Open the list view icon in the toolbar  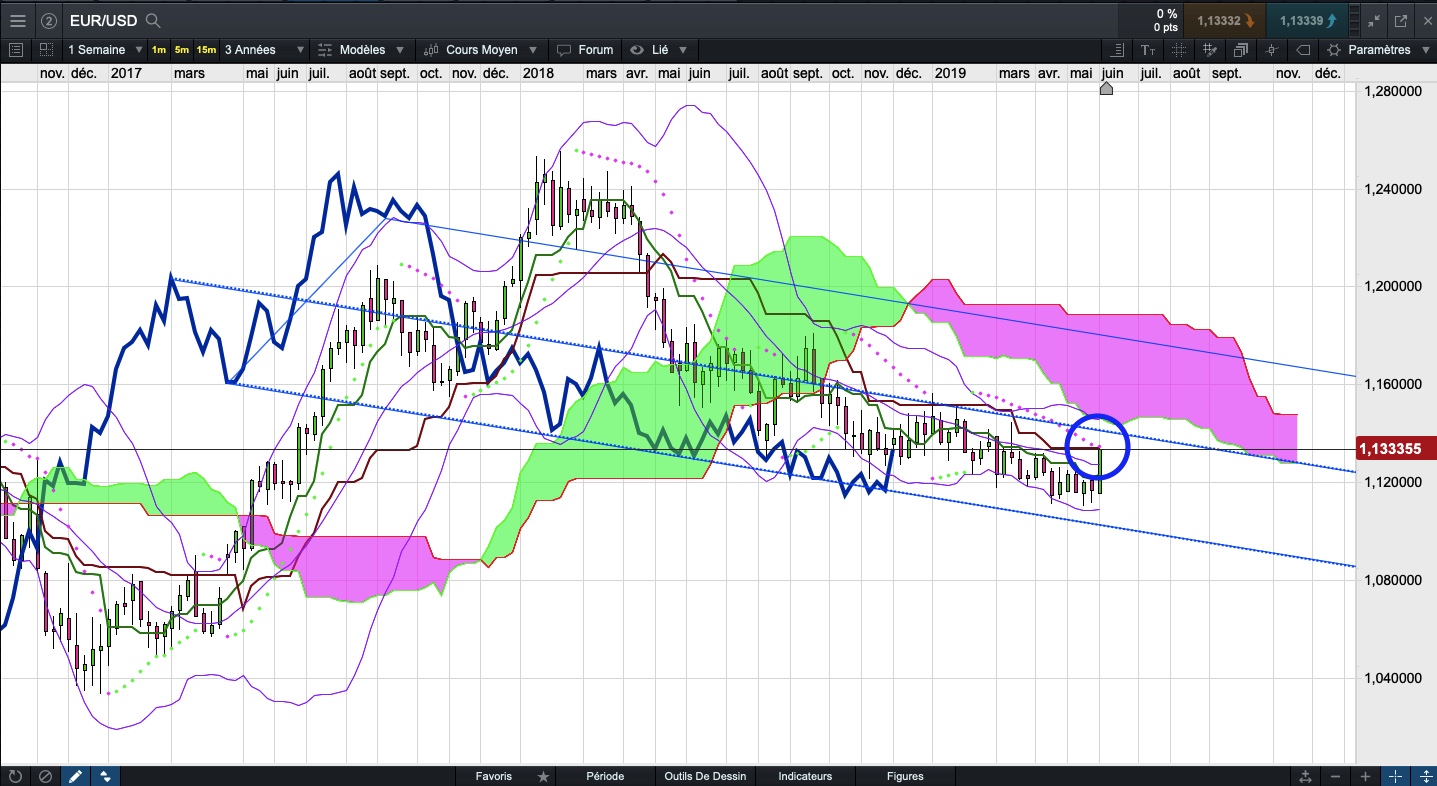tap(16, 50)
